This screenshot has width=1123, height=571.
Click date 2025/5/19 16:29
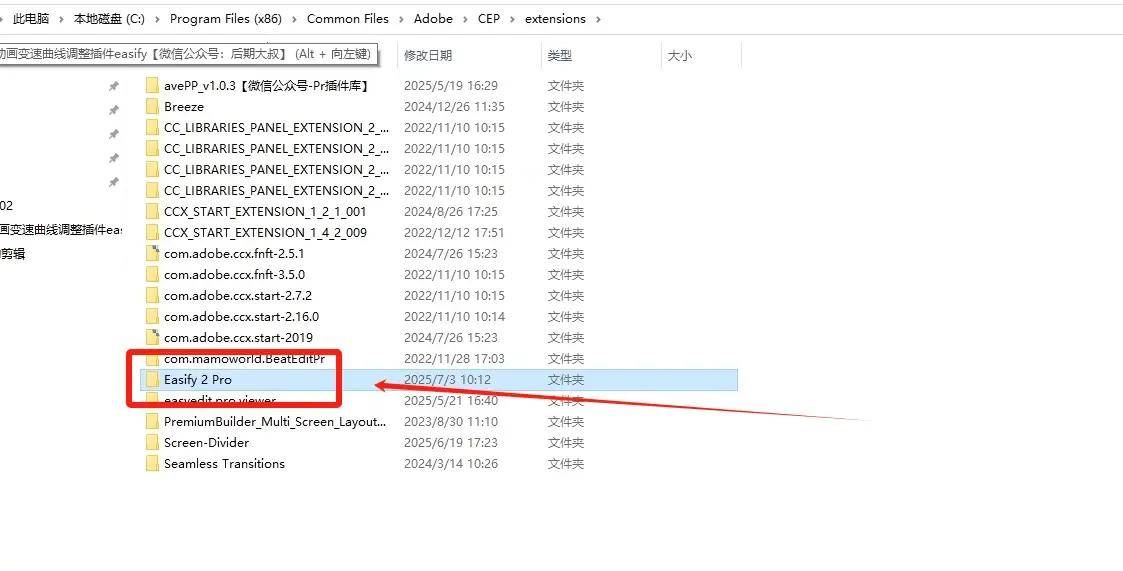pos(450,86)
